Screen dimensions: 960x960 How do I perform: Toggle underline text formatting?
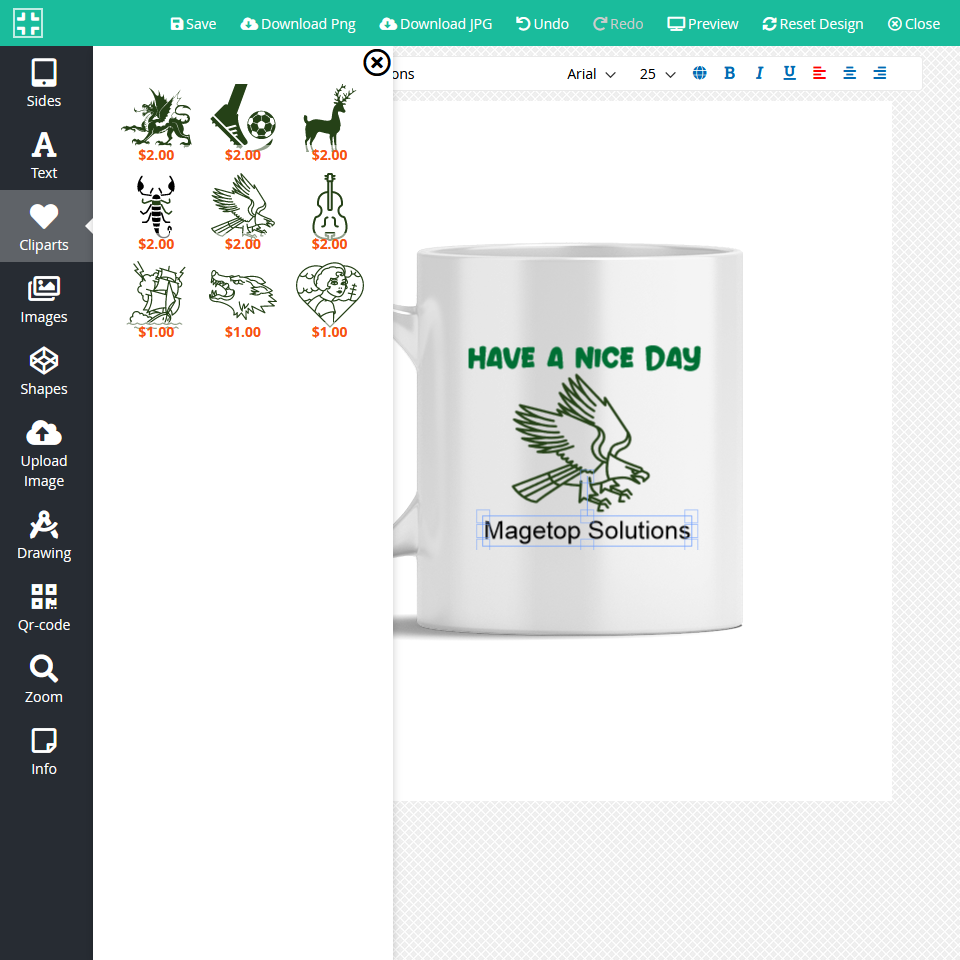coord(789,73)
